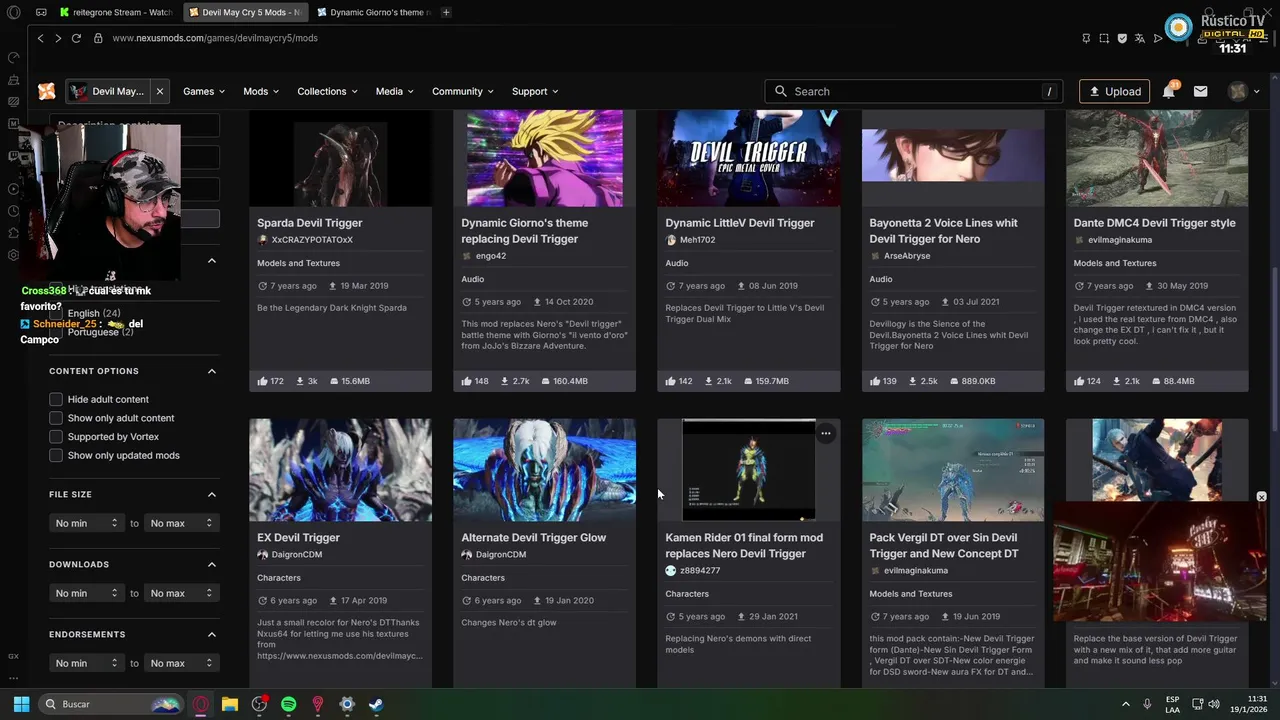1280x720 pixels.
Task: Open the Community dropdown menu
Action: click(x=463, y=91)
